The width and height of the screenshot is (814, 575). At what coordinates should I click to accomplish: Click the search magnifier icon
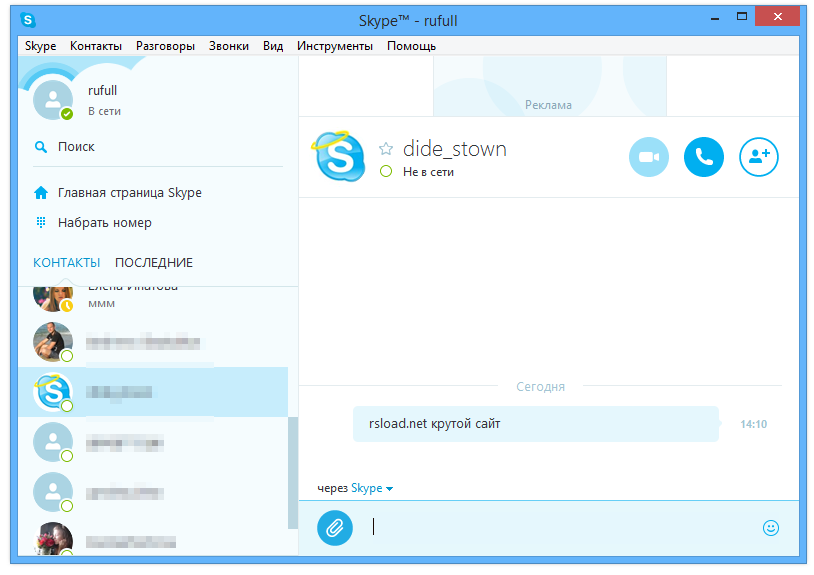point(40,147)
